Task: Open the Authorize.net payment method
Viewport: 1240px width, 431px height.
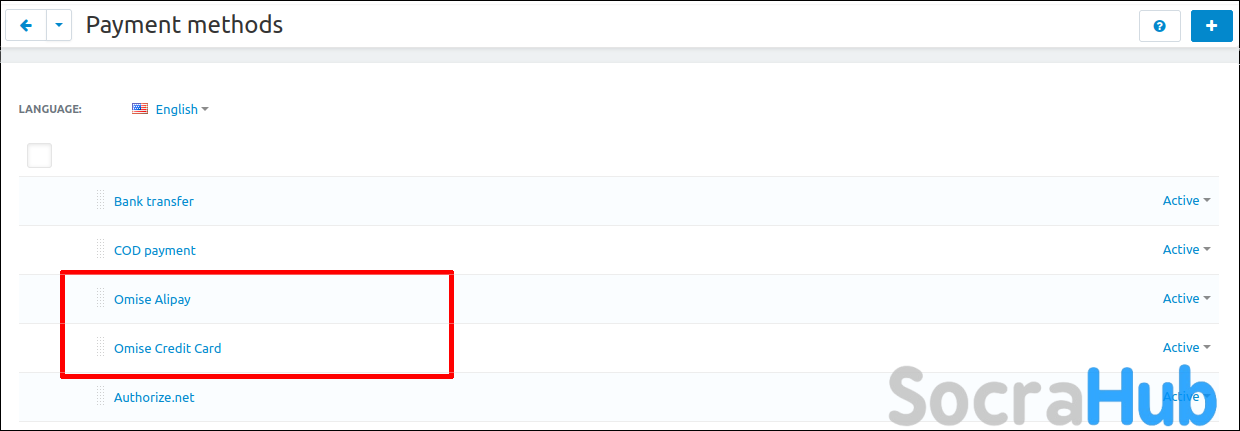Action: pyautogui.click(x=154, y=397)
